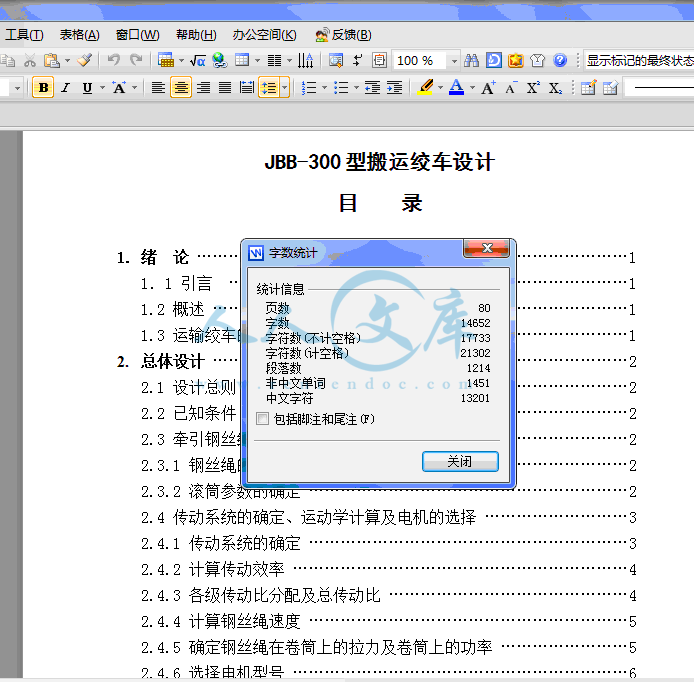Viewport: 694px width, 682px height.
Task: Open the 反馈(B) menu
Action: pyautogui.click(x=343, y=35)
